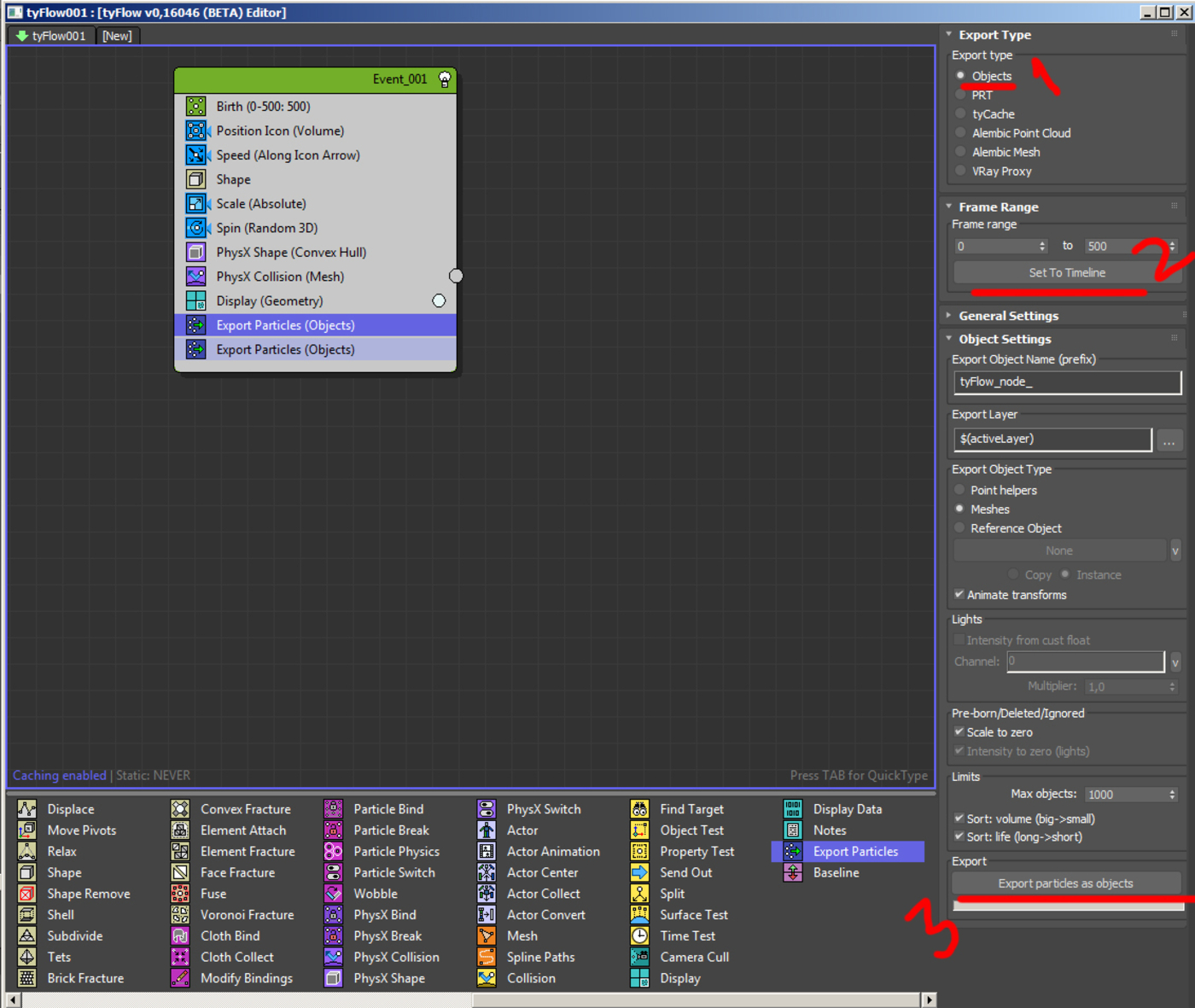Select the PhysX Collision operator in the bottom list
This screenshot has width=1195, height=1008.
click(x=382, y=958)
